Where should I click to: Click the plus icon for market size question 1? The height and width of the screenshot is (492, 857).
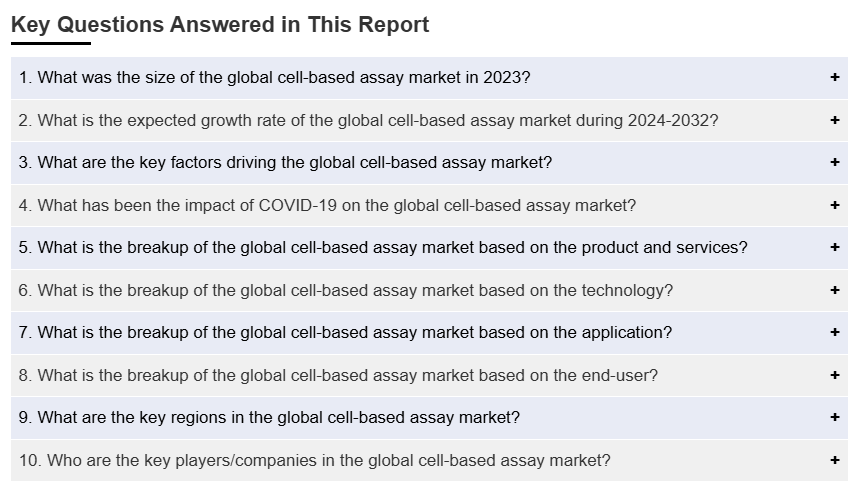click(x=835, y=78)
